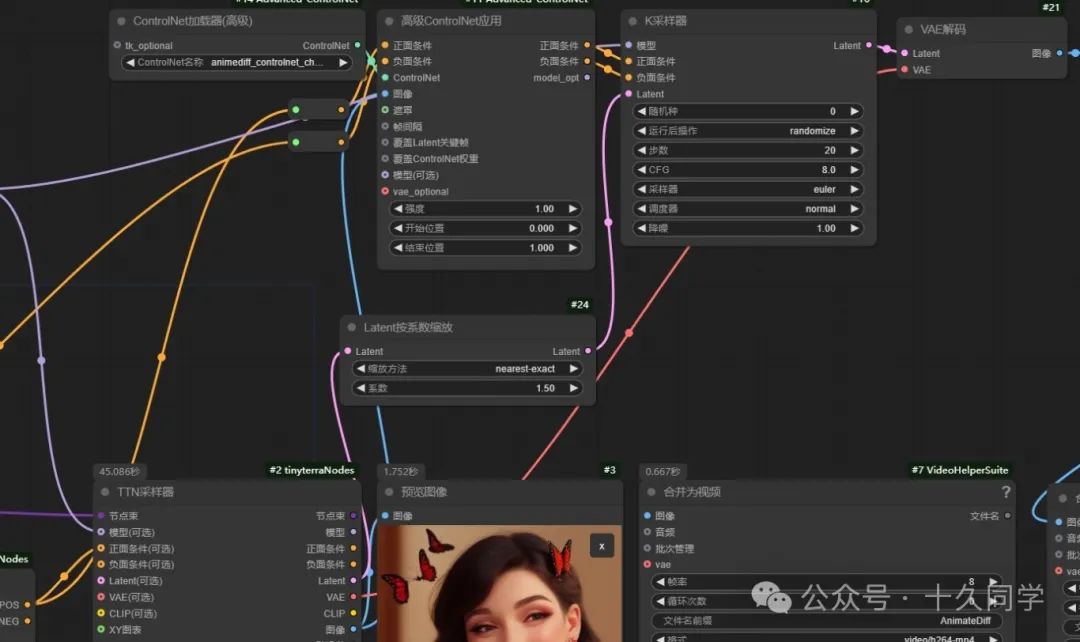Click the tk_optional input socket
The width and height of the screenshot is (1080, 642).
pyautogui.click(x=117, y=45)
